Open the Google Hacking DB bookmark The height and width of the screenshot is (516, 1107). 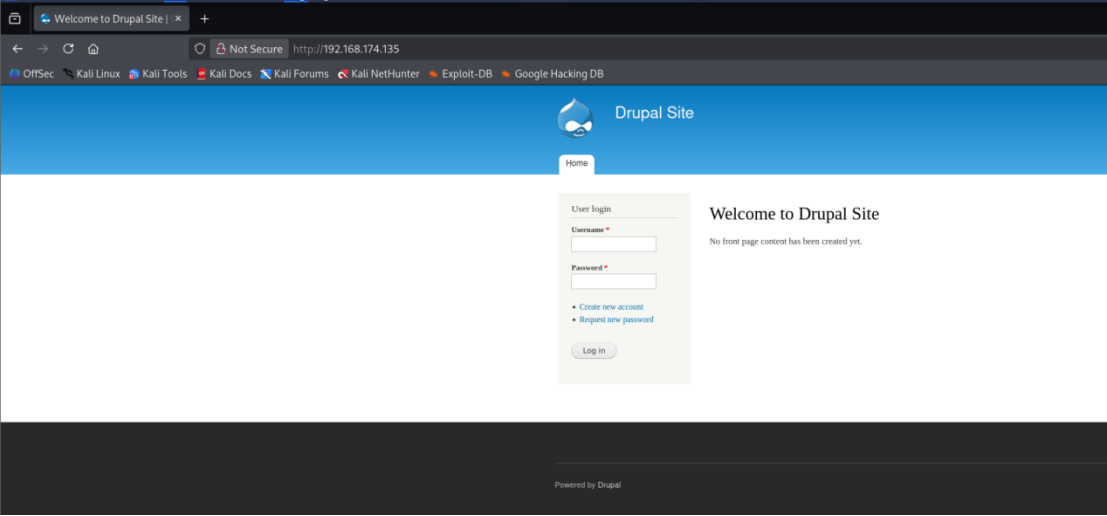(x=552, y=73)
